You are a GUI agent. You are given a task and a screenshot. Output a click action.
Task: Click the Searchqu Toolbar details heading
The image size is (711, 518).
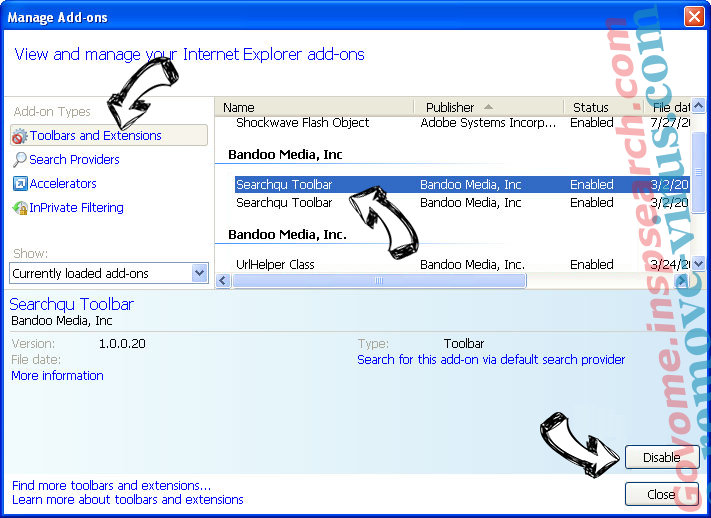coord(72,304)
